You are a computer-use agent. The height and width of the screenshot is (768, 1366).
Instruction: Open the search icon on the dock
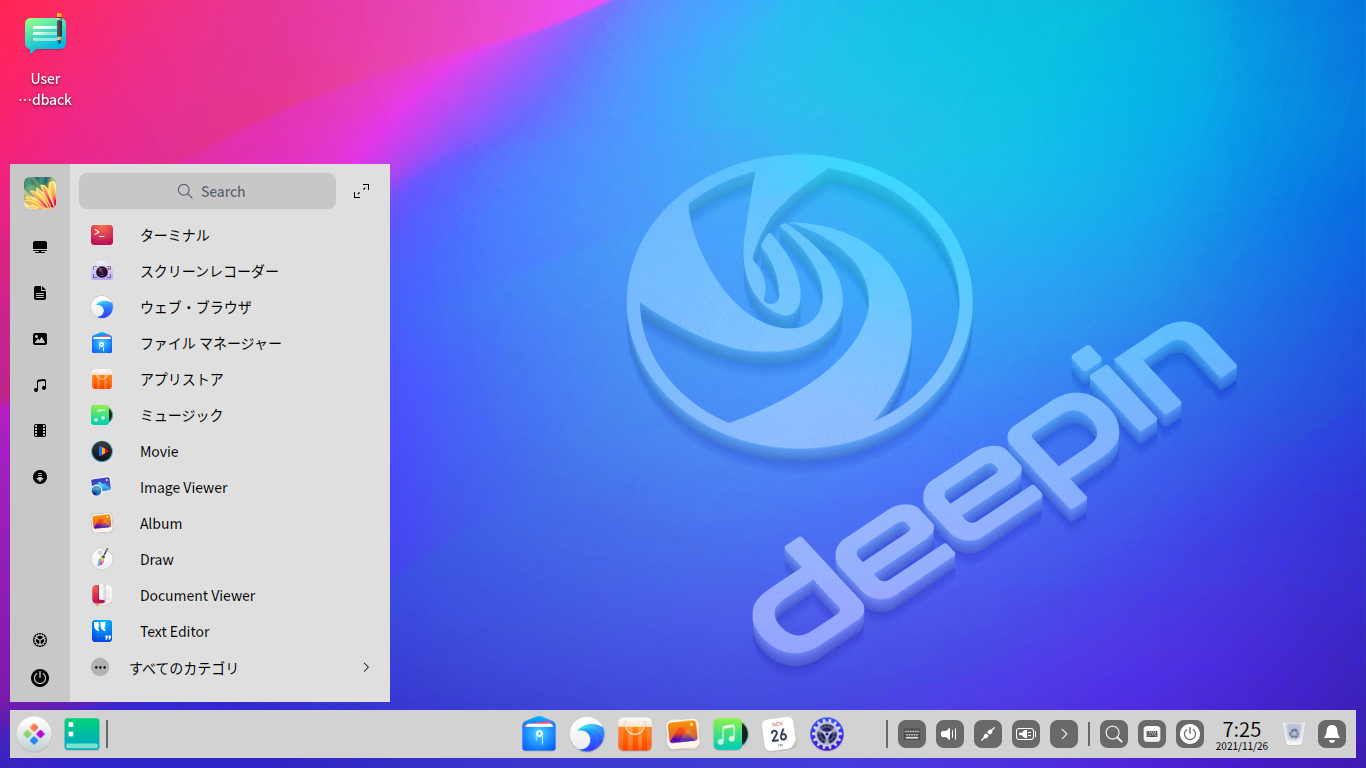(1114, 734)
